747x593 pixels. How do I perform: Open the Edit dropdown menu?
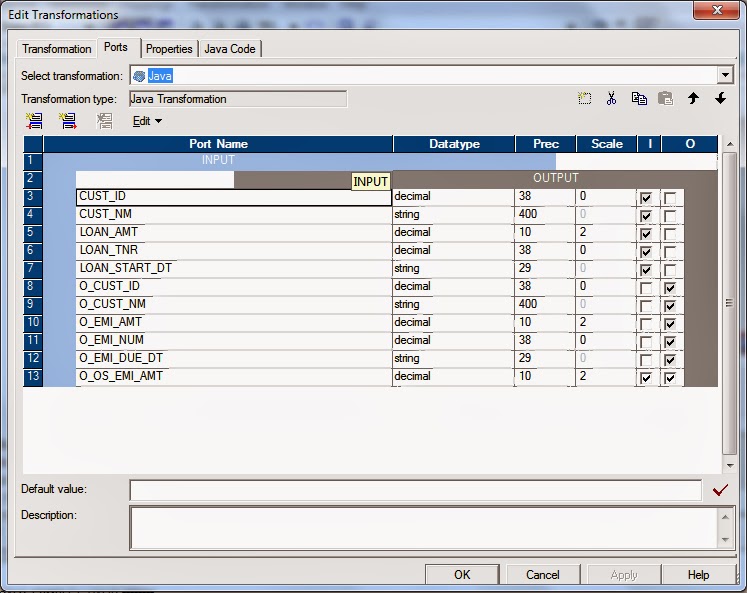[147, 121]
